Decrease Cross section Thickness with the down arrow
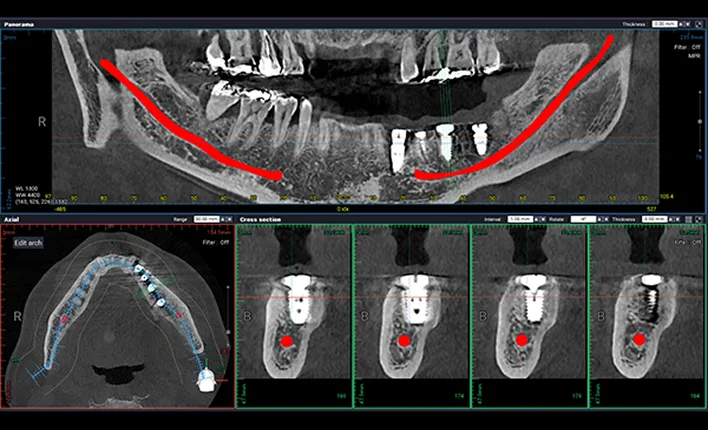Screen dimensions: 708x430 pyautogui.click(x=678, y=219)
